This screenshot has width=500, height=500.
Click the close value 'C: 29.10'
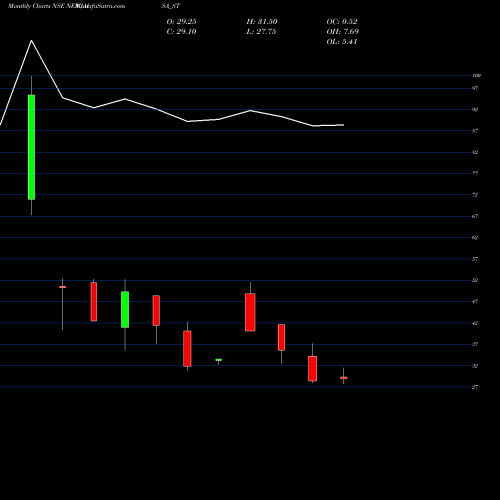[181, 32]
